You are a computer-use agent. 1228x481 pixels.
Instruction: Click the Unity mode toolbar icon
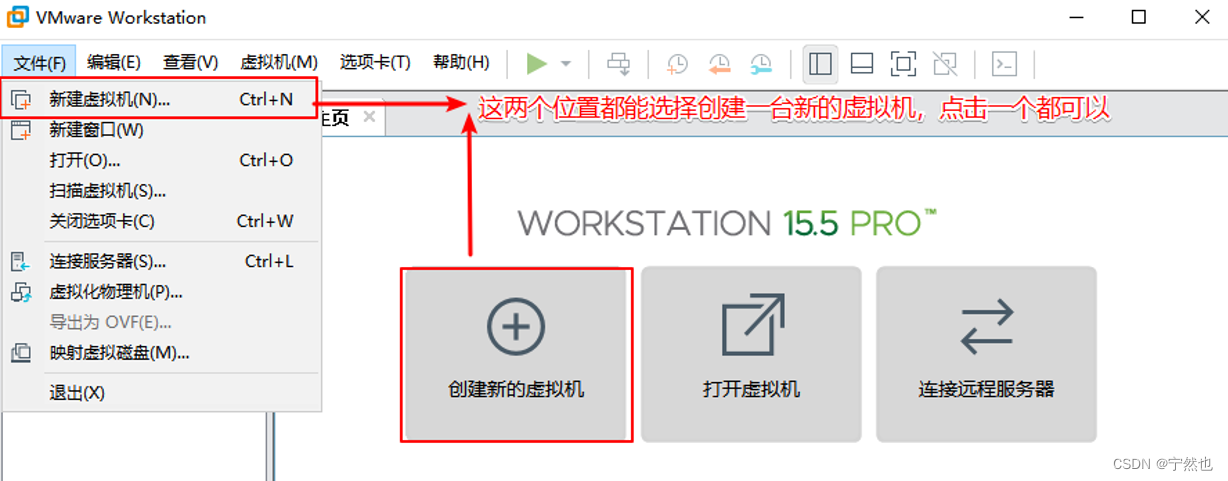[945, 64]
